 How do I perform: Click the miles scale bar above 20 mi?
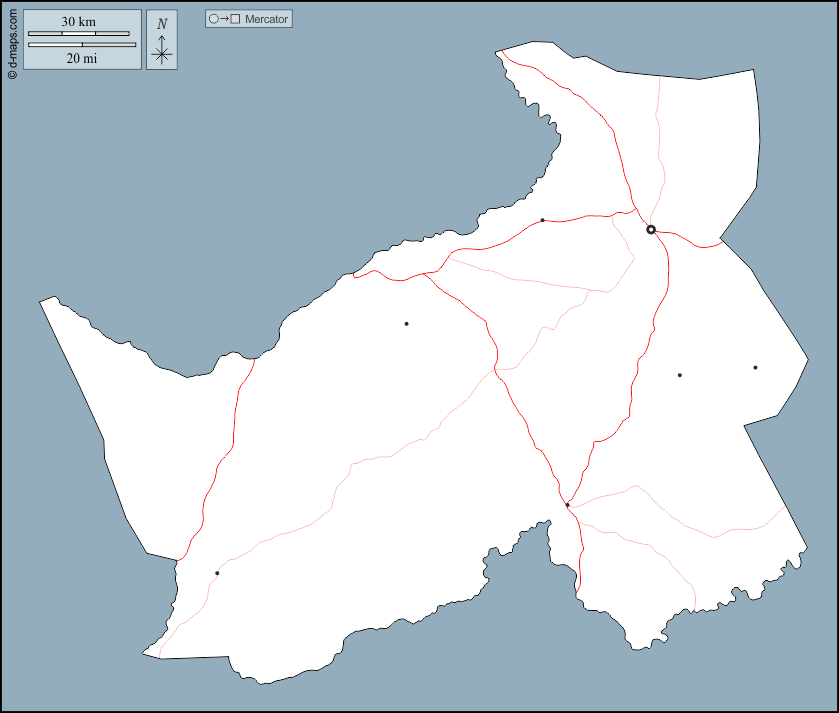[x=81, y=45]
